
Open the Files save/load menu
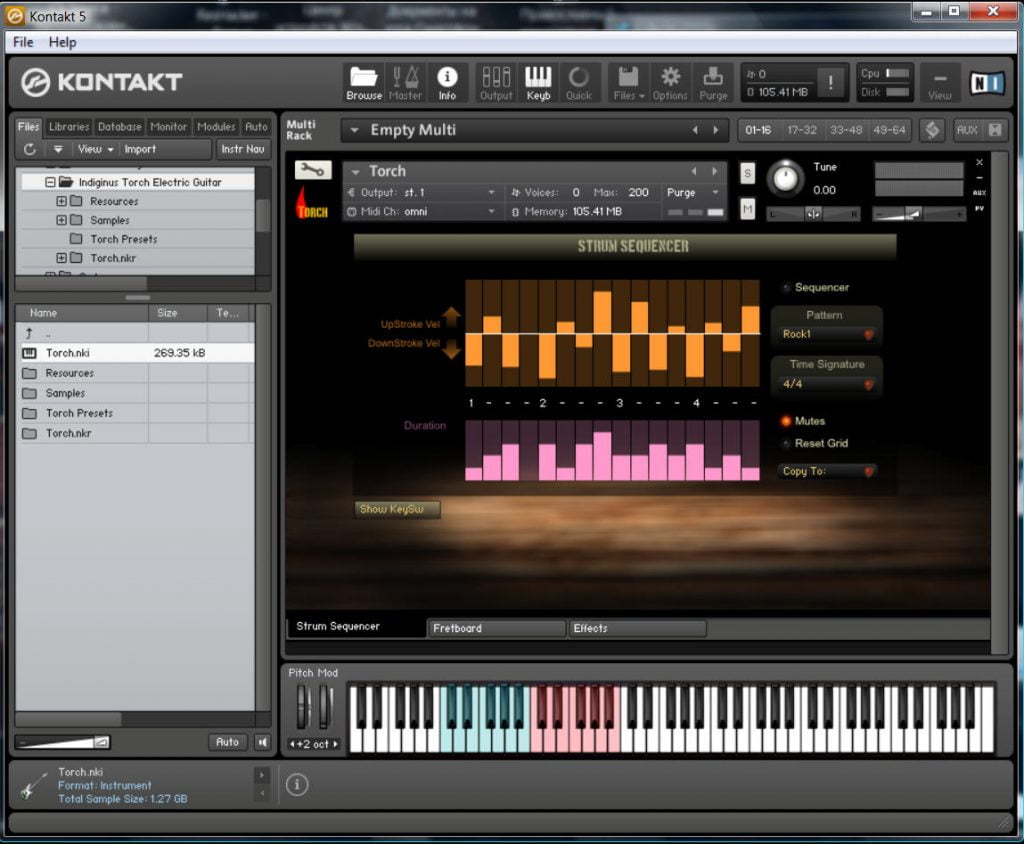coord(629,83)
